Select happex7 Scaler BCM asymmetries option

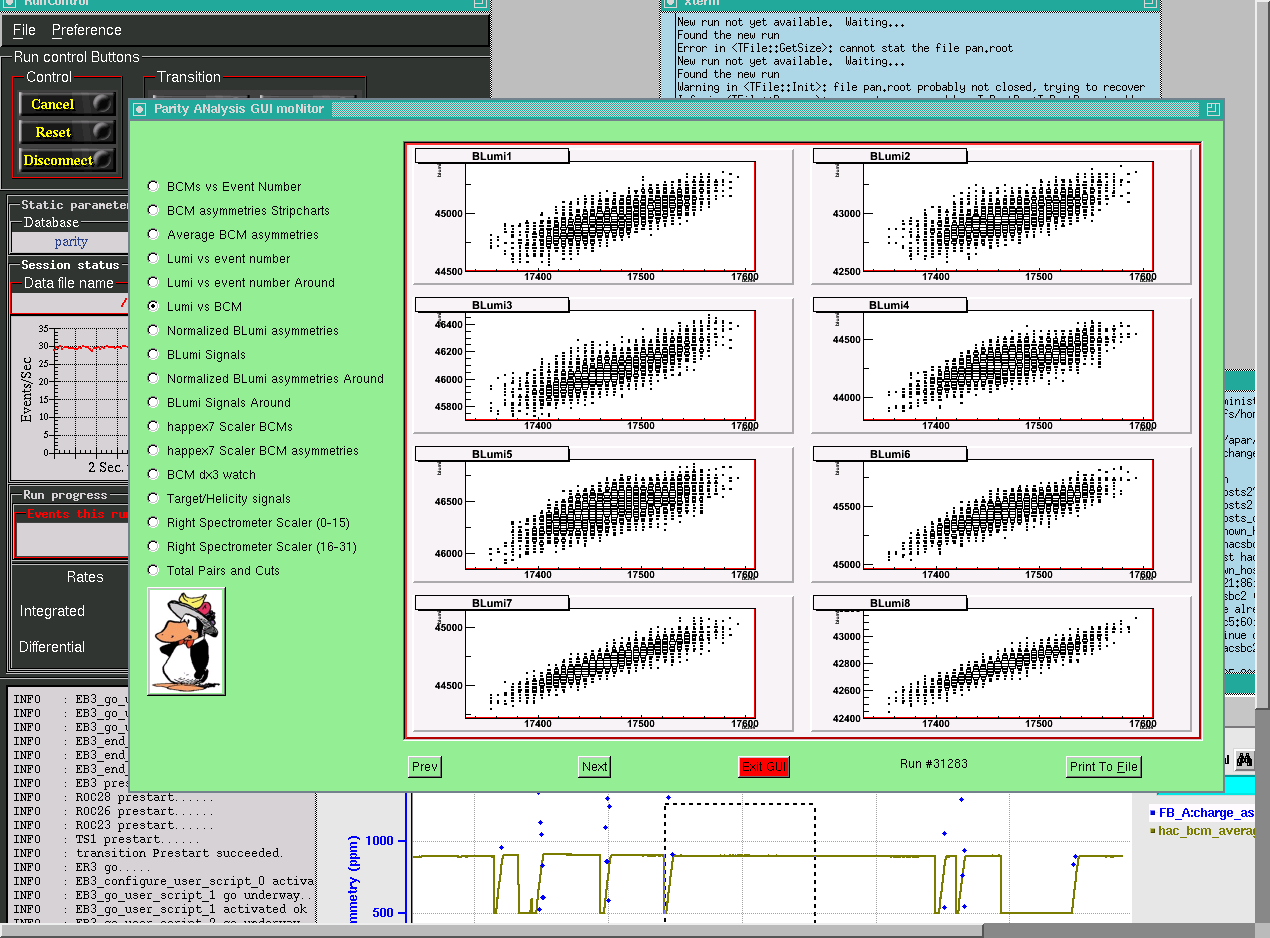[x=153, y=450]
